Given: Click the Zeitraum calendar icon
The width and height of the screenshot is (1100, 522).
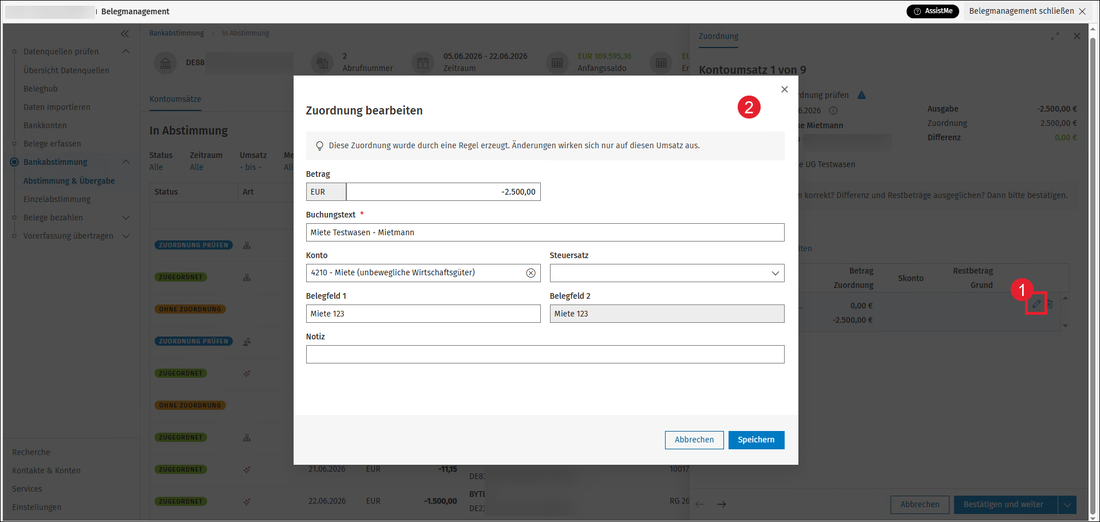Looking at the screenshot, I should click(x=423, y=63).
